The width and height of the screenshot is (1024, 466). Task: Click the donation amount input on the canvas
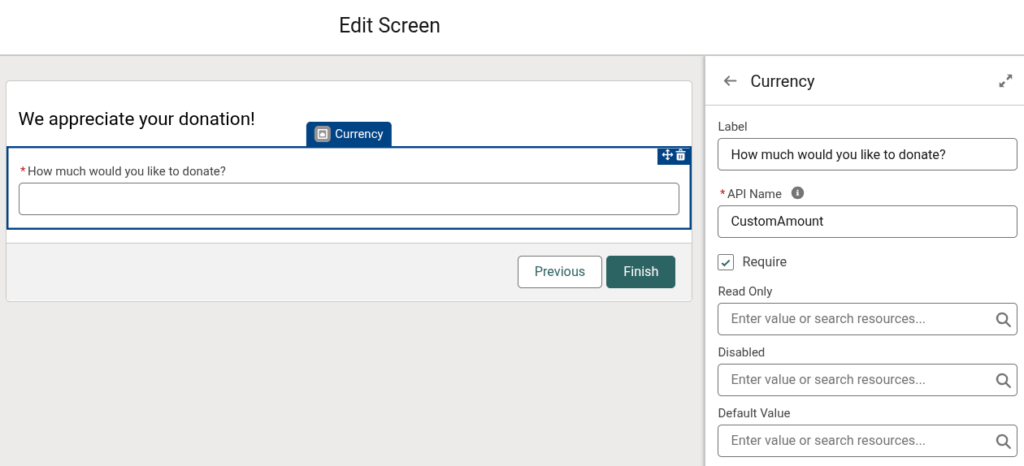click(349, 199)
